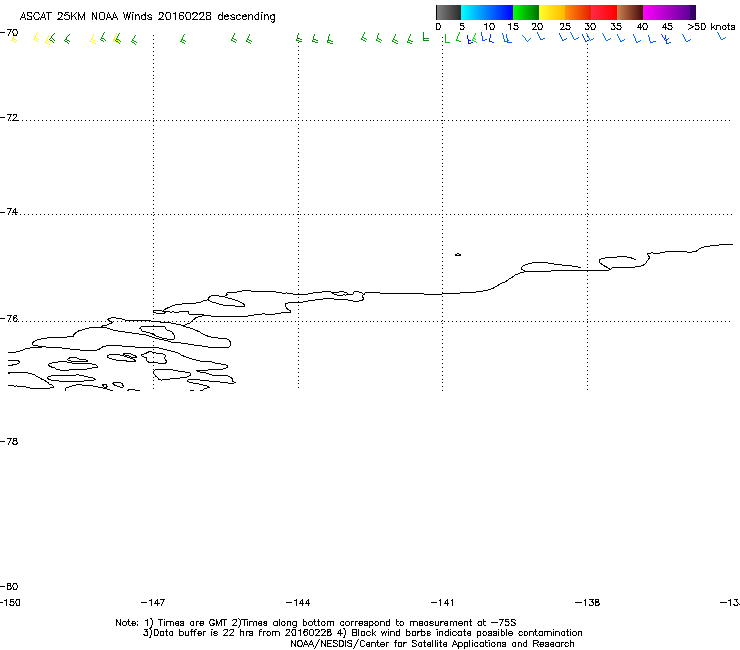Click the '25' legend scale label

(x=565, y=27)
